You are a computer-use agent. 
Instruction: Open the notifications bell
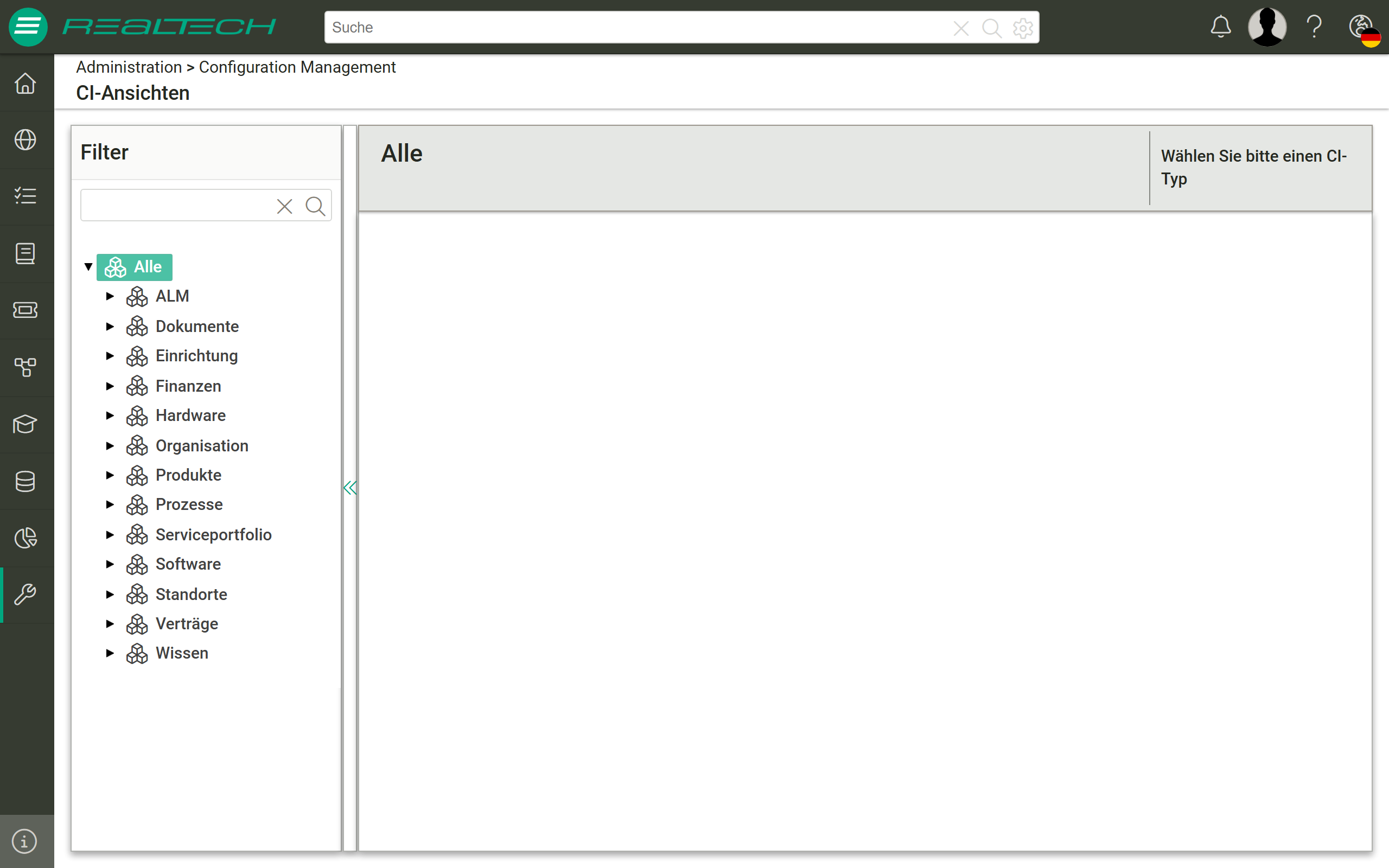pyautogui.click(x=1221, y=27)
